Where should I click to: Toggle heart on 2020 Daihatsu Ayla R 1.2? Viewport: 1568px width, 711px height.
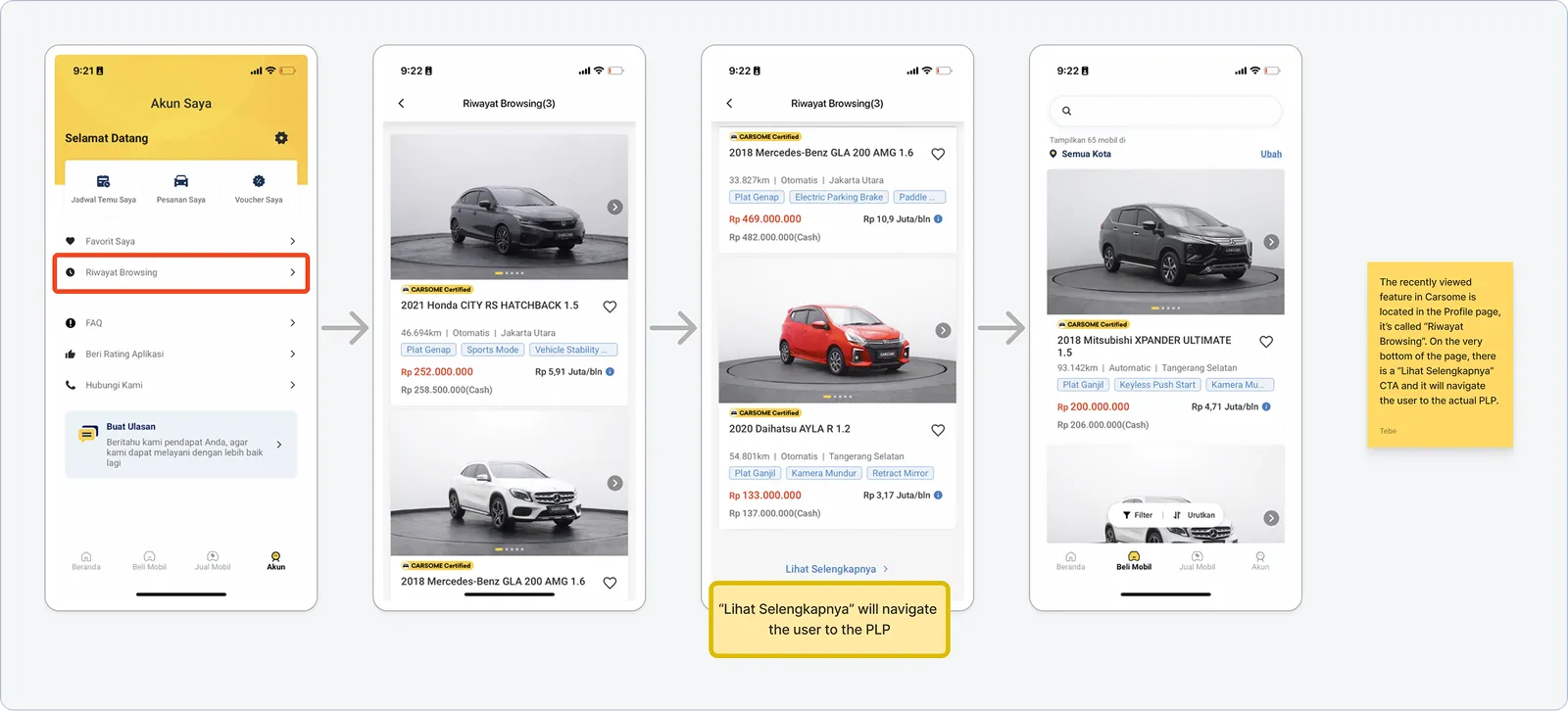click(938, 430)
